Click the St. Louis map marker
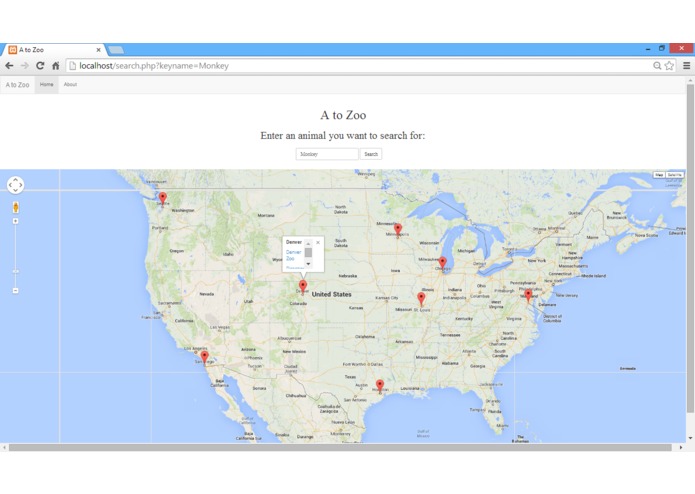Screen dimensions: 695x494 (421, 299)
